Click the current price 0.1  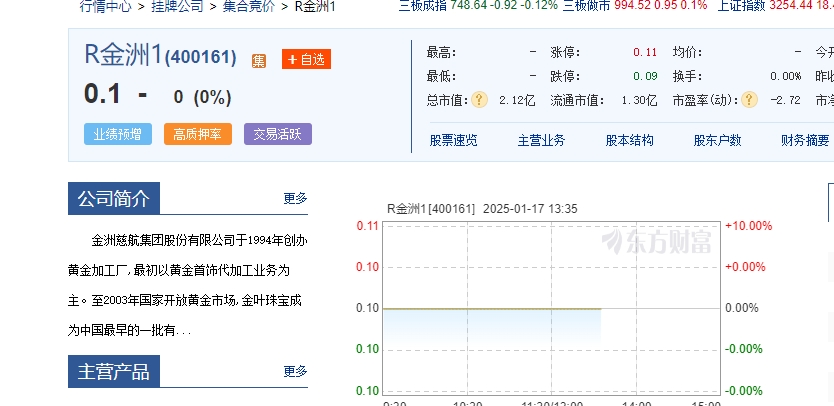pyautogui.click(x=102, y=95)
